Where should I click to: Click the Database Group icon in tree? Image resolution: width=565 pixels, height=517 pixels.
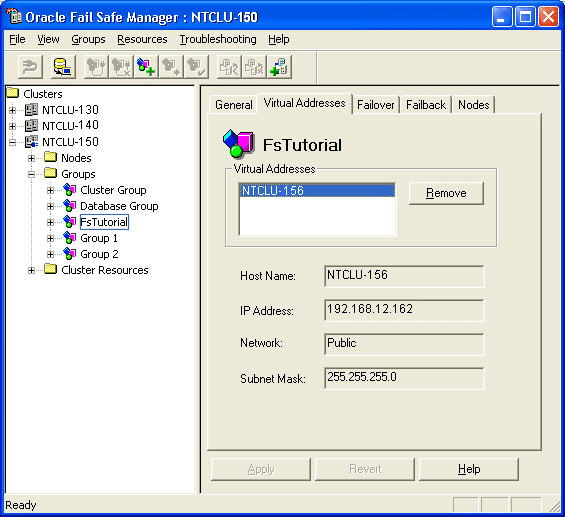(70, 205)
